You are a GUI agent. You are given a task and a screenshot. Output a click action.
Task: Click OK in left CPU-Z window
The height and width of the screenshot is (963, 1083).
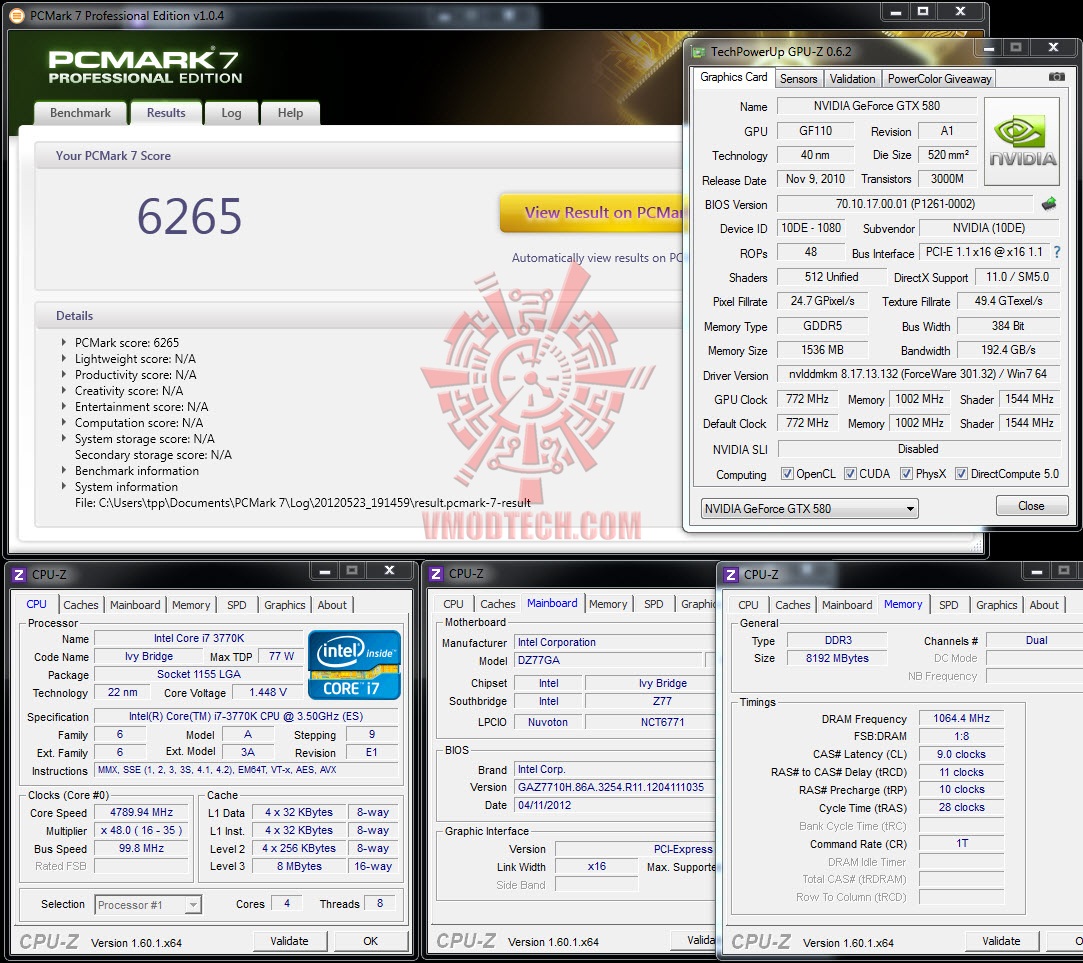tap(370, 941)
